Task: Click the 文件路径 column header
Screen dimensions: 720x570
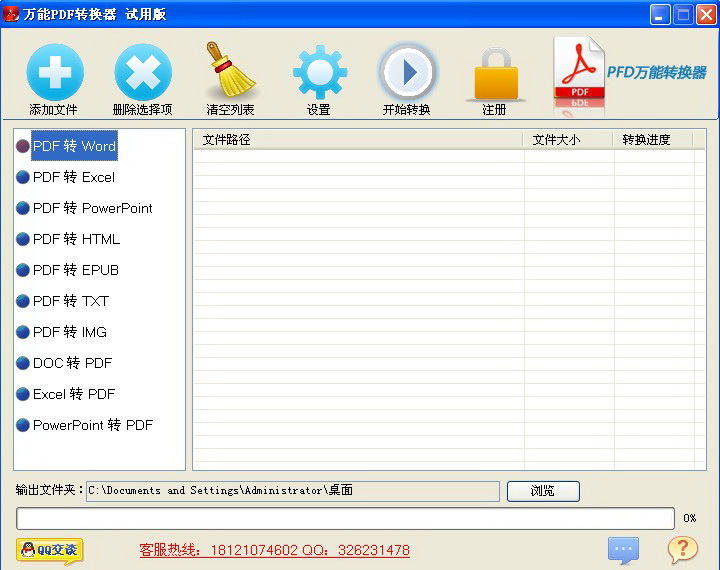Action: coord(358,140)
